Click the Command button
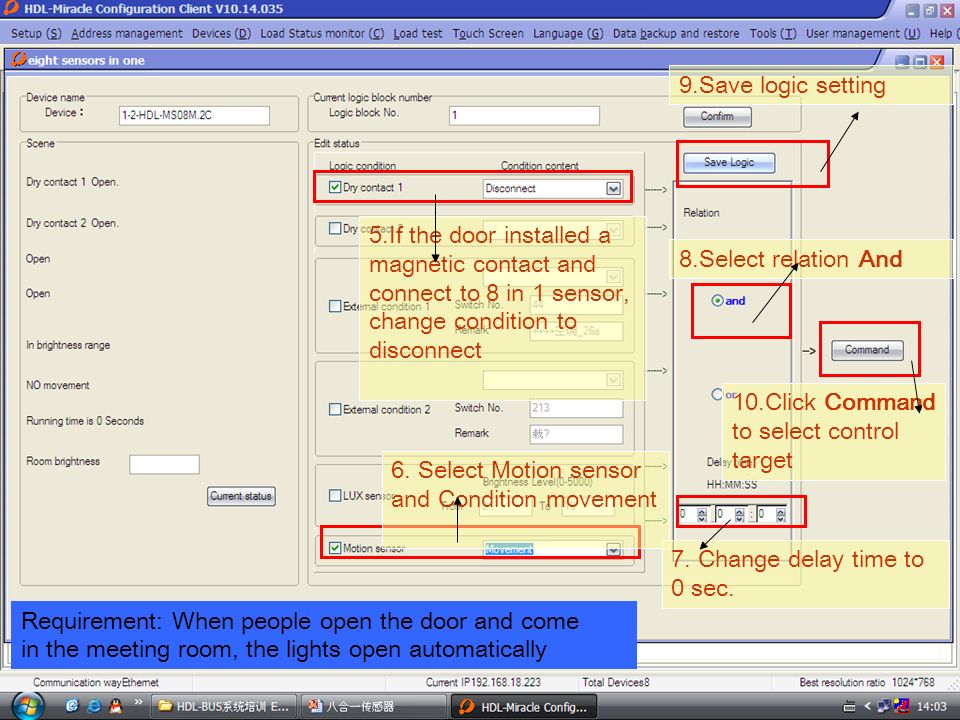The height and width of the screenshot is (720, 960). tap(867, 350)
